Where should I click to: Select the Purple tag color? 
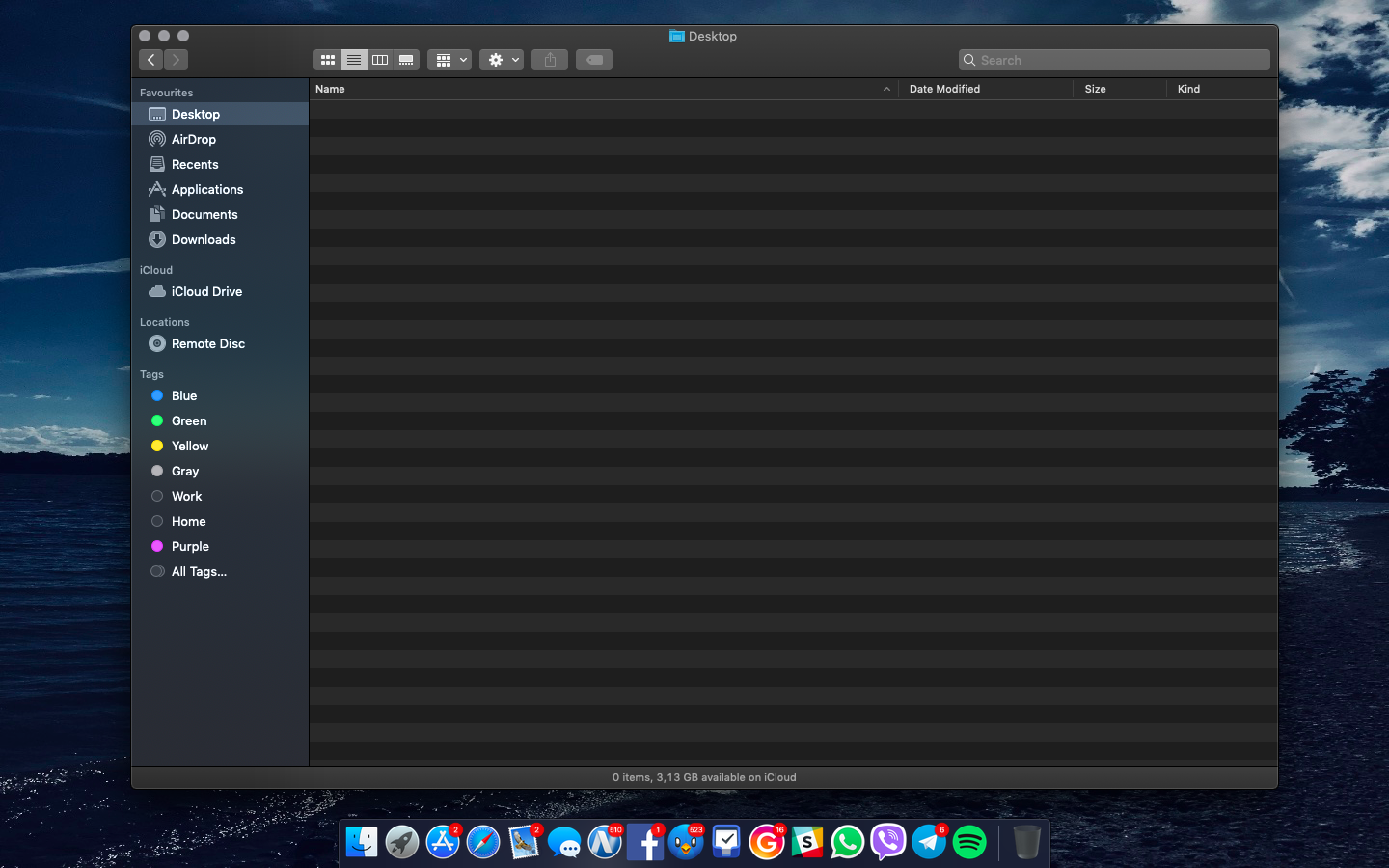(x=189, y=546)
